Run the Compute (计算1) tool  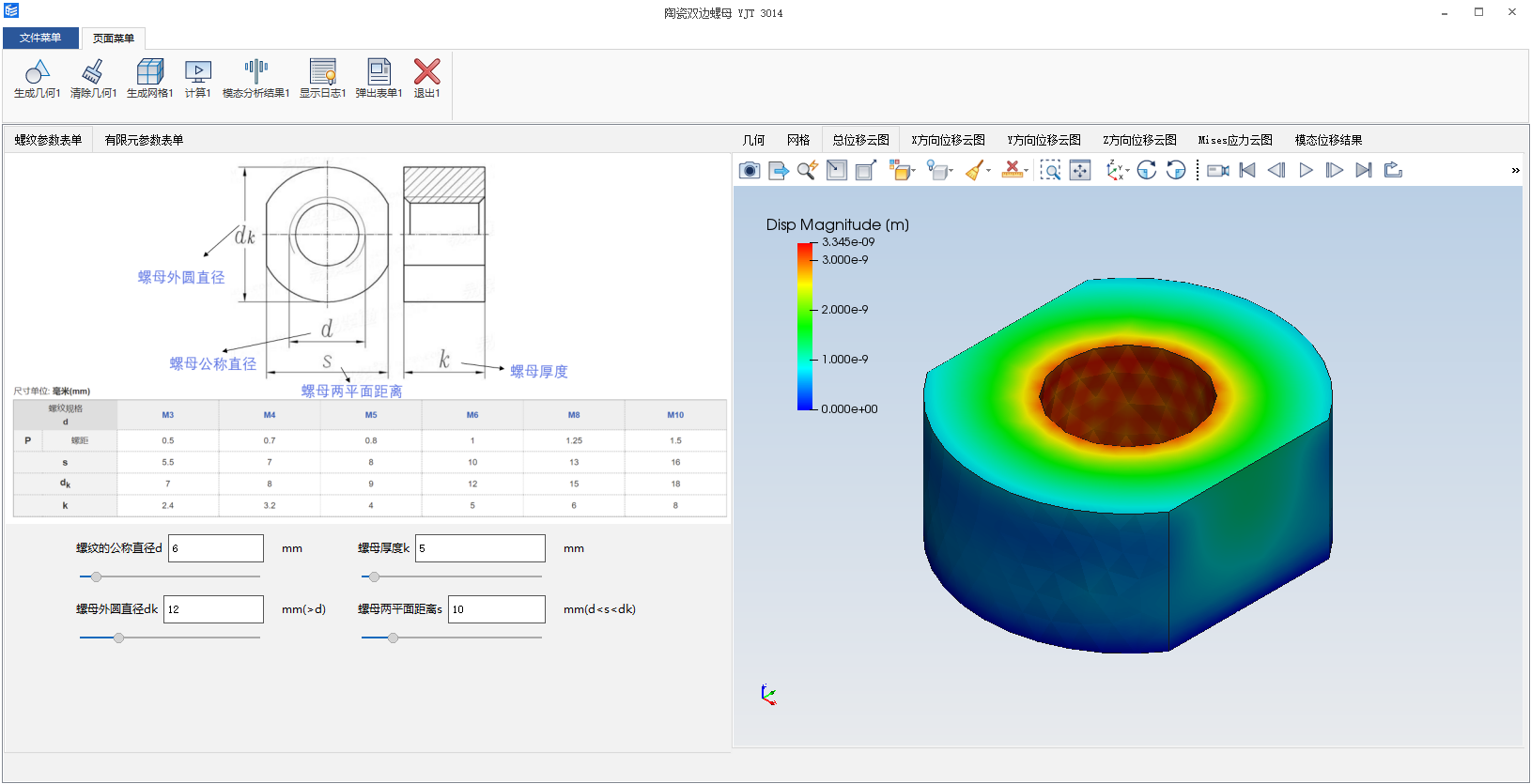point(198,72)
